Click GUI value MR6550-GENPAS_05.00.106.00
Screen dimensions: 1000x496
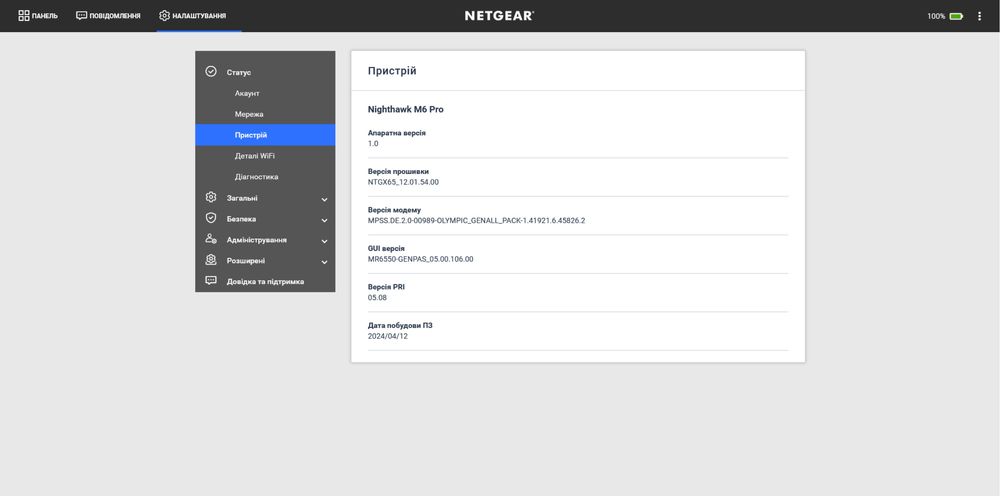coord(421,259)
